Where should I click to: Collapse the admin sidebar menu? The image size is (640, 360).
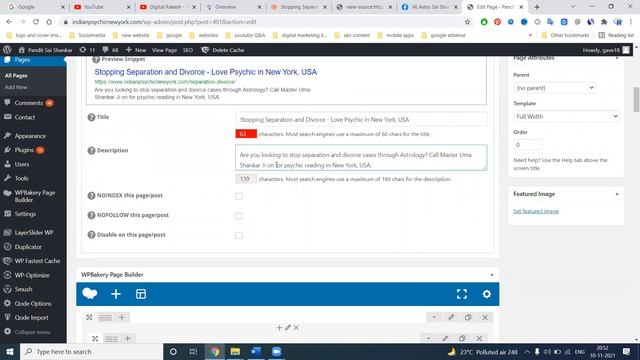coord(27,332)
